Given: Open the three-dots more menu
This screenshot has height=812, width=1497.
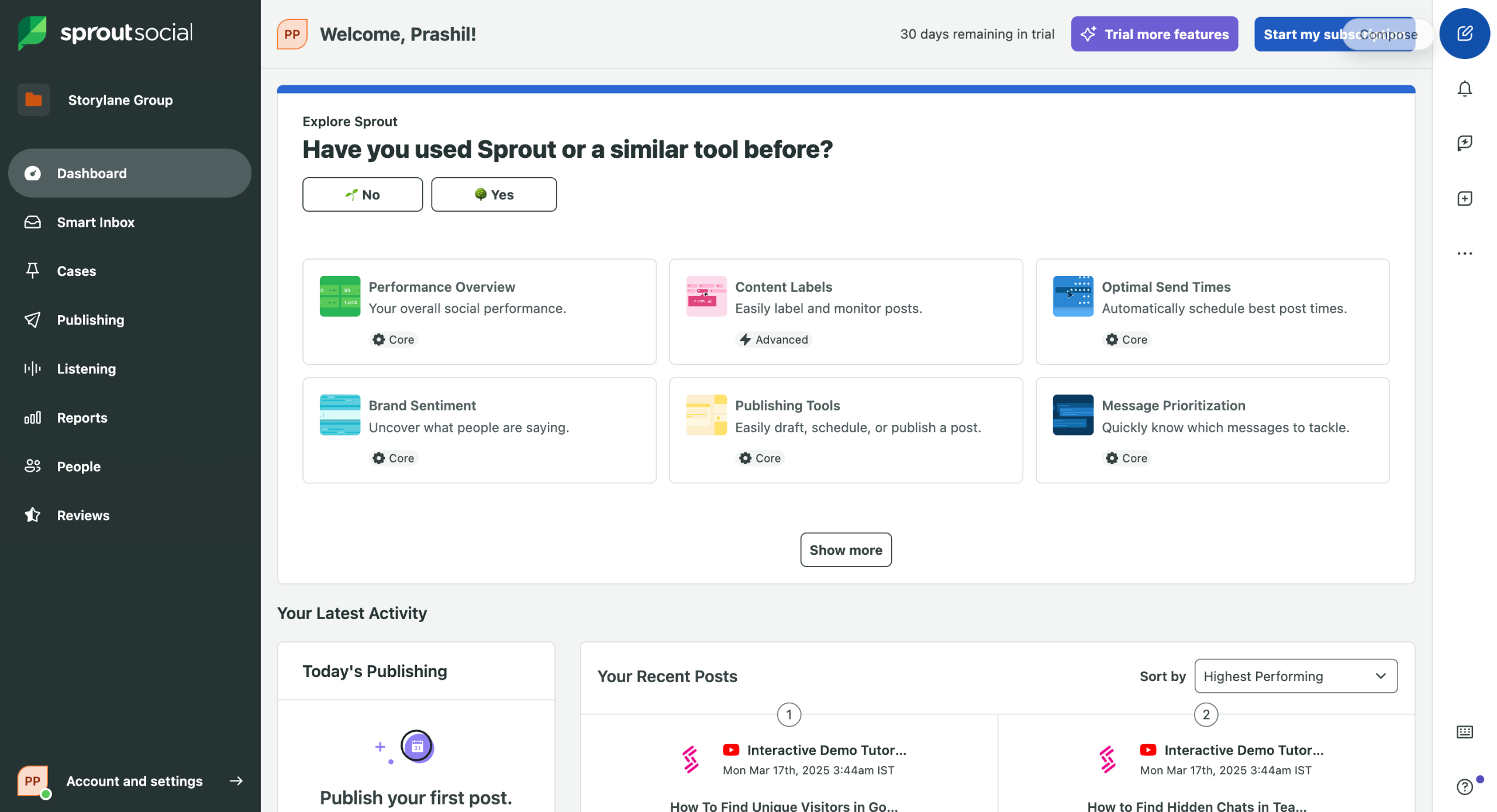Looking at the screenshot, I should click(x=1464, y=254).
